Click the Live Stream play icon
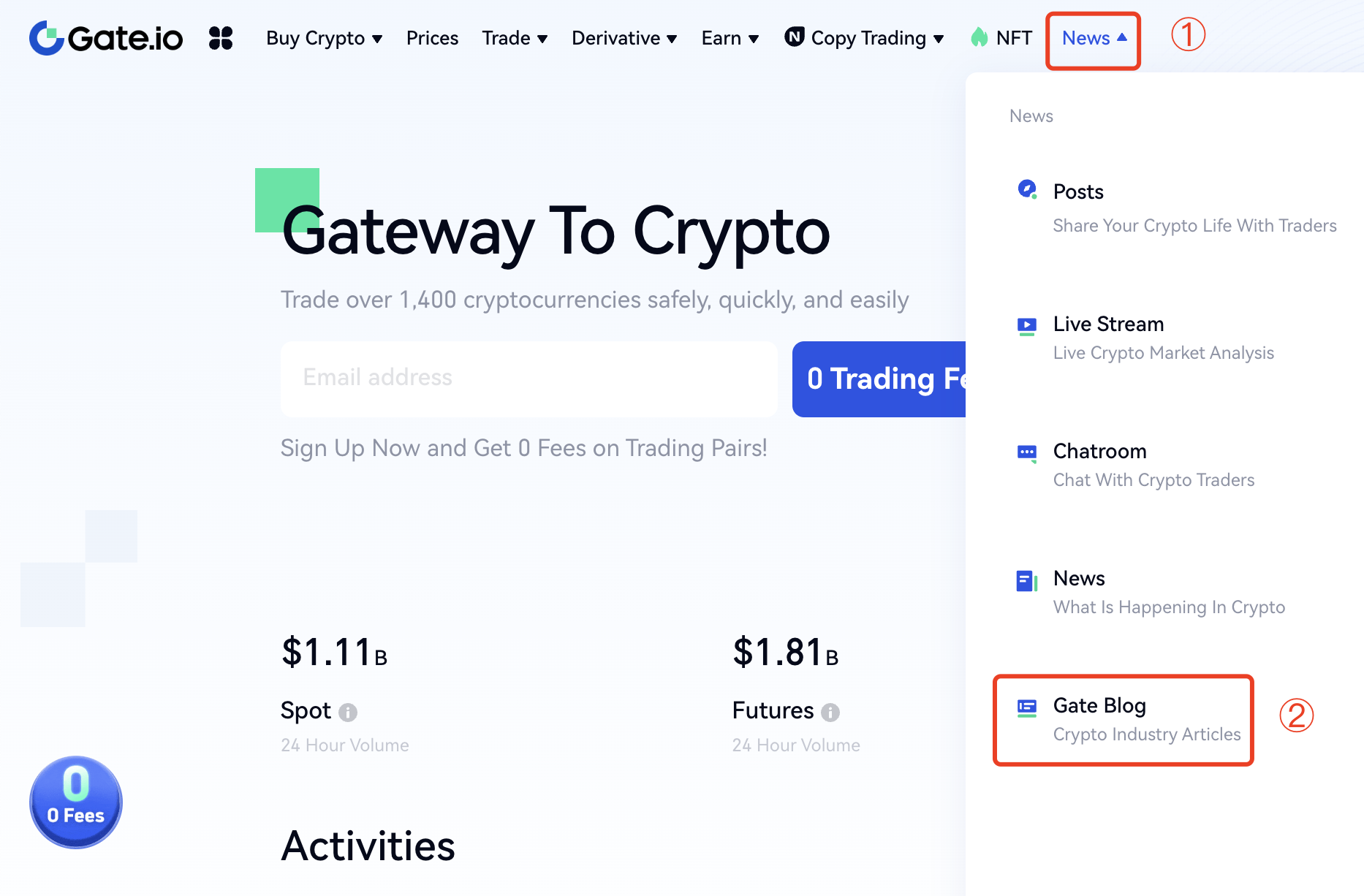Screen dimensions: 1364x896 pos(1027,325)
